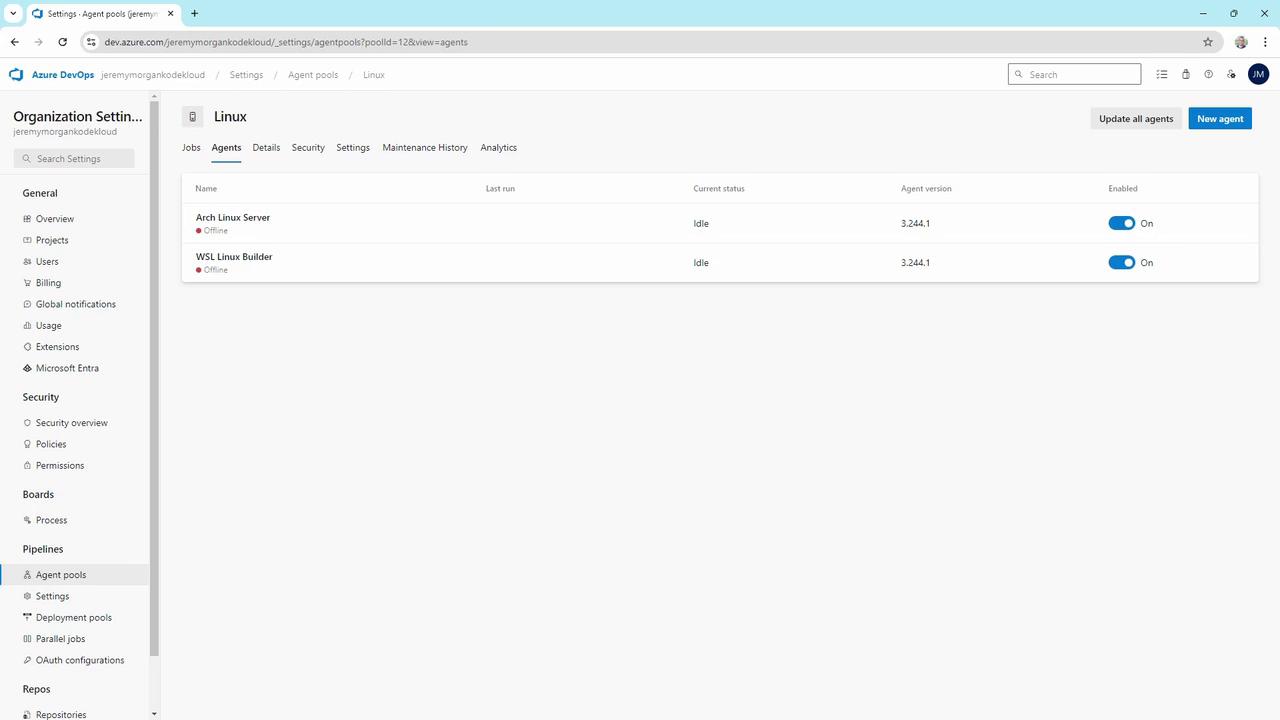Click the Linux pool icon beside the title
Viewport: 1280px width, 720px height.
tap(193, 117)
